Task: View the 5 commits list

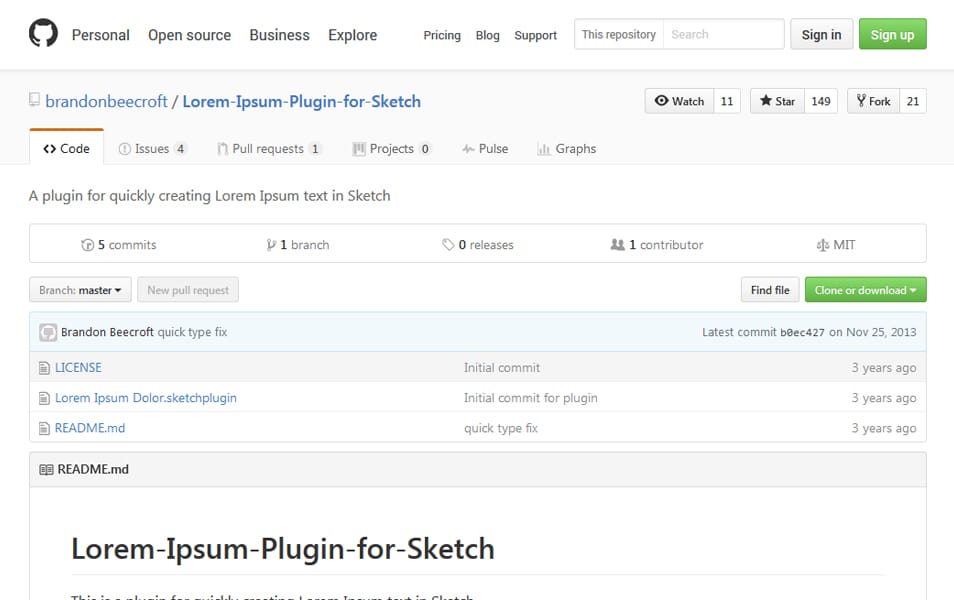Action: [x=119, y=245]
